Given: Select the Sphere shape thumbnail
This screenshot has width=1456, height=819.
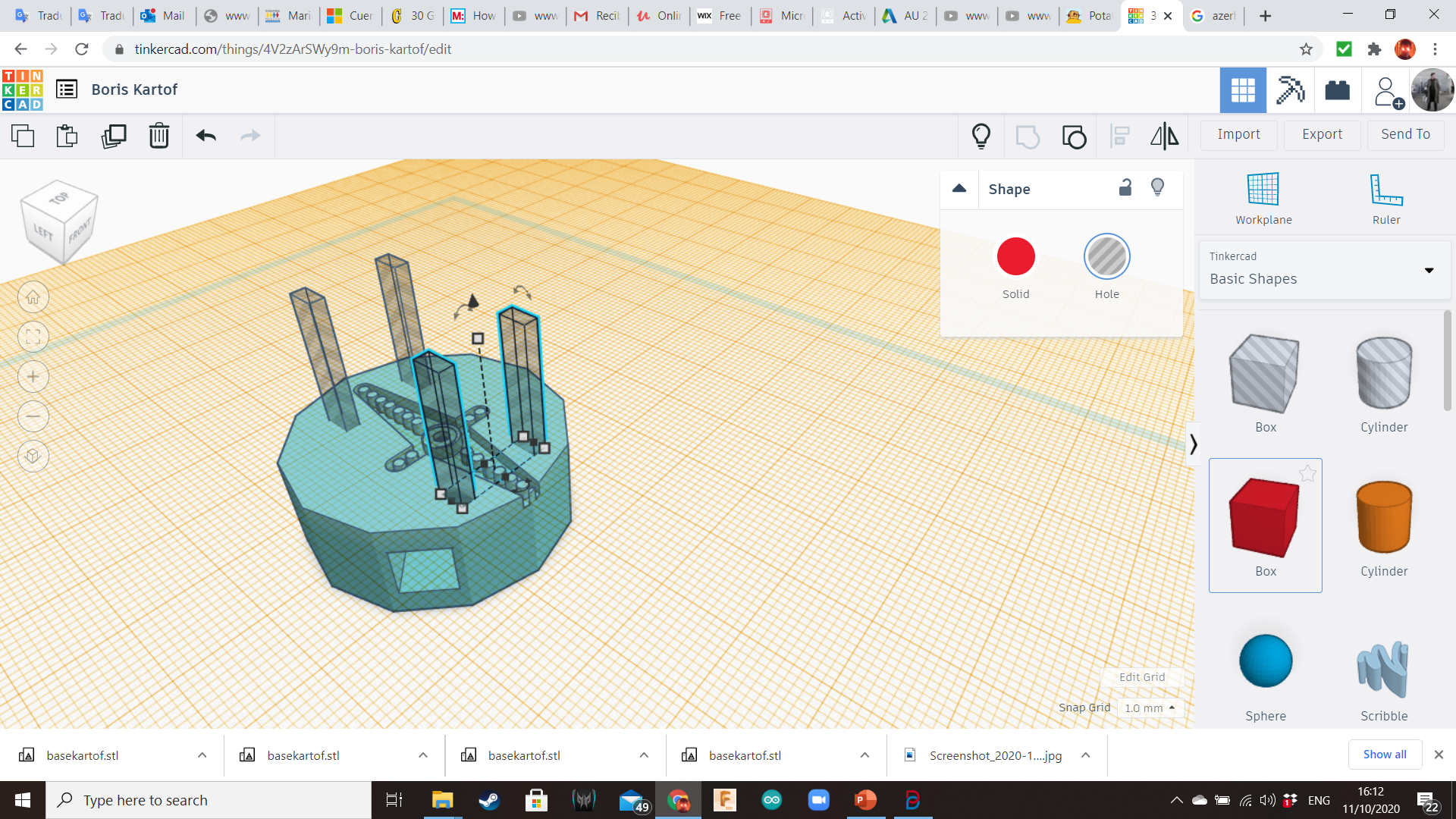Looking at the screenshot, I should click(1265, 661).
